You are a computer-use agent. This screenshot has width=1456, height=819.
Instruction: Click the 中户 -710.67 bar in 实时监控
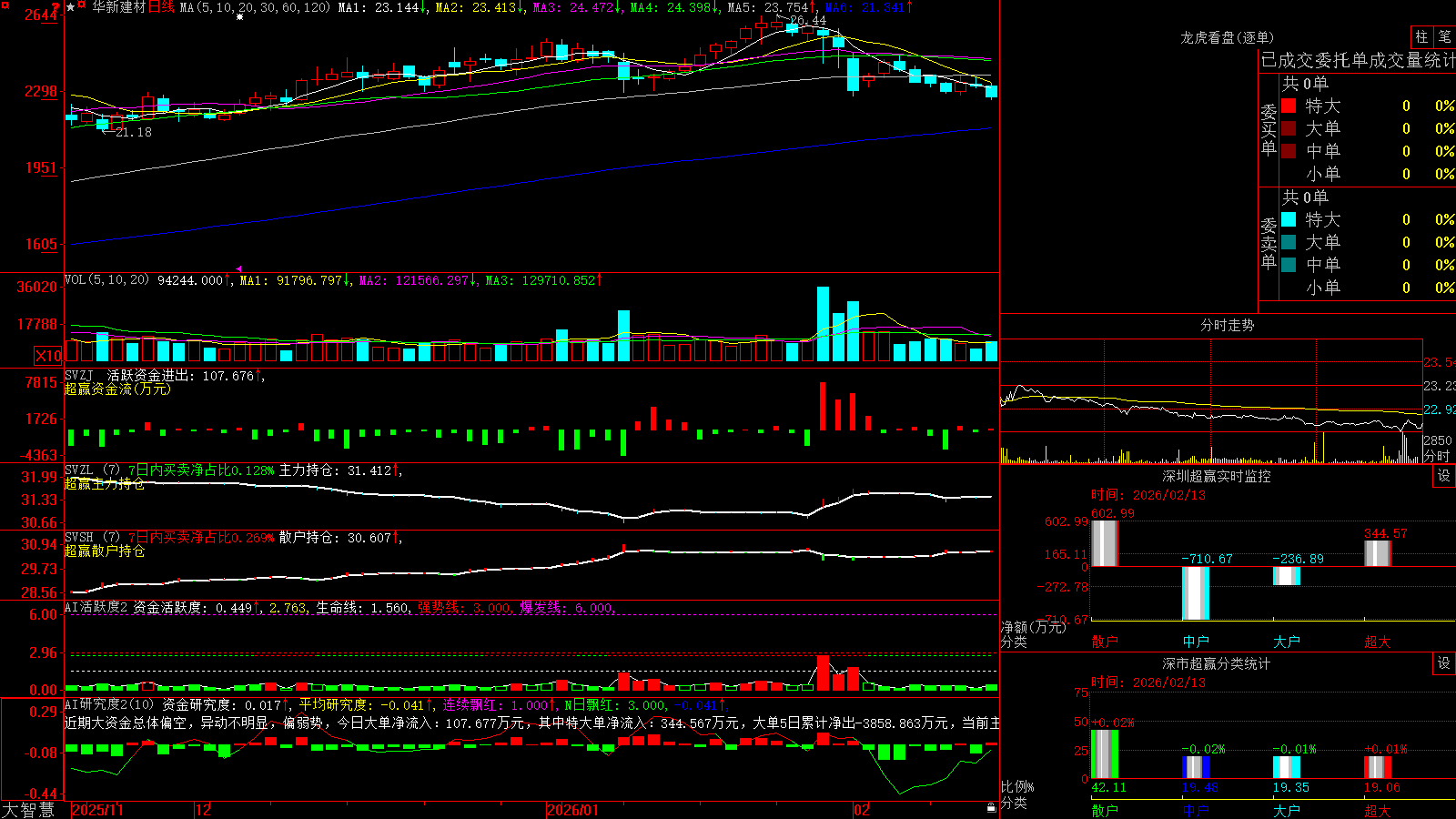[x=1195, y=593]
